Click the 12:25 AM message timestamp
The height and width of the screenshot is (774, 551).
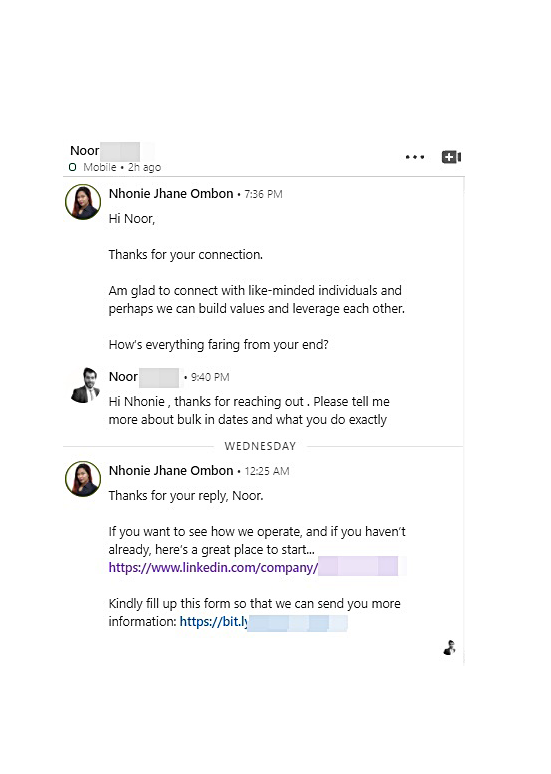click(x=267, y=471)
